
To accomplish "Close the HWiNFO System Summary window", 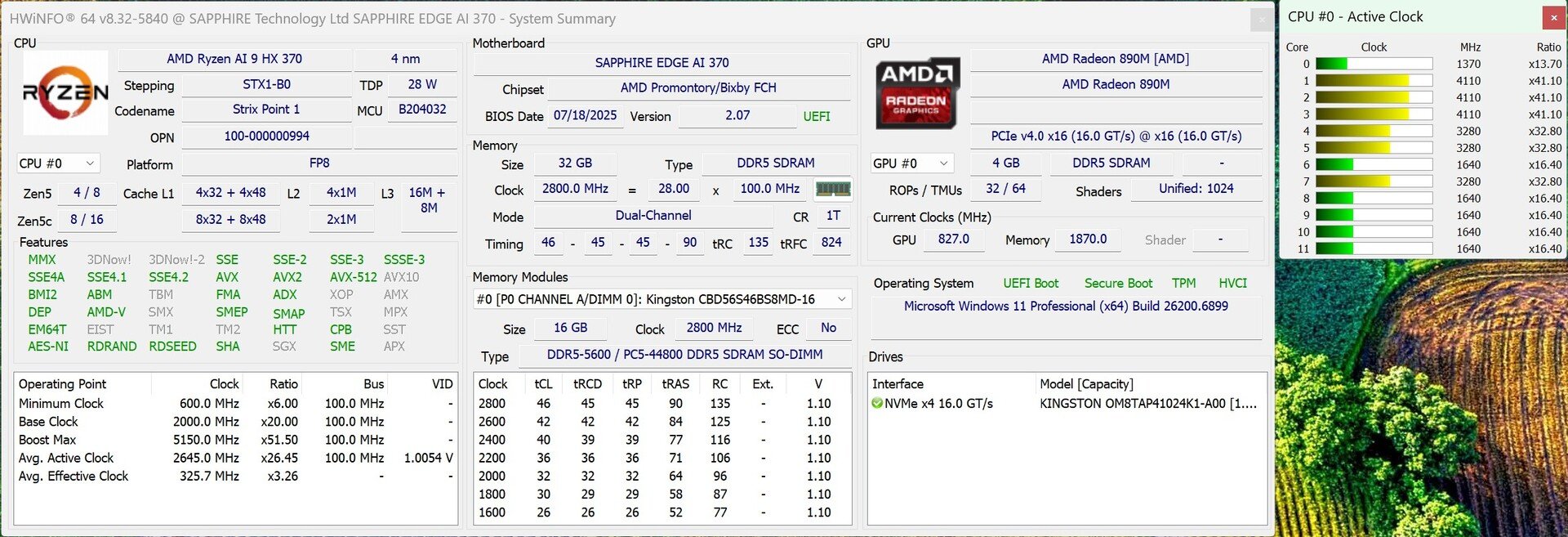I will click(x=1261, y=20).
